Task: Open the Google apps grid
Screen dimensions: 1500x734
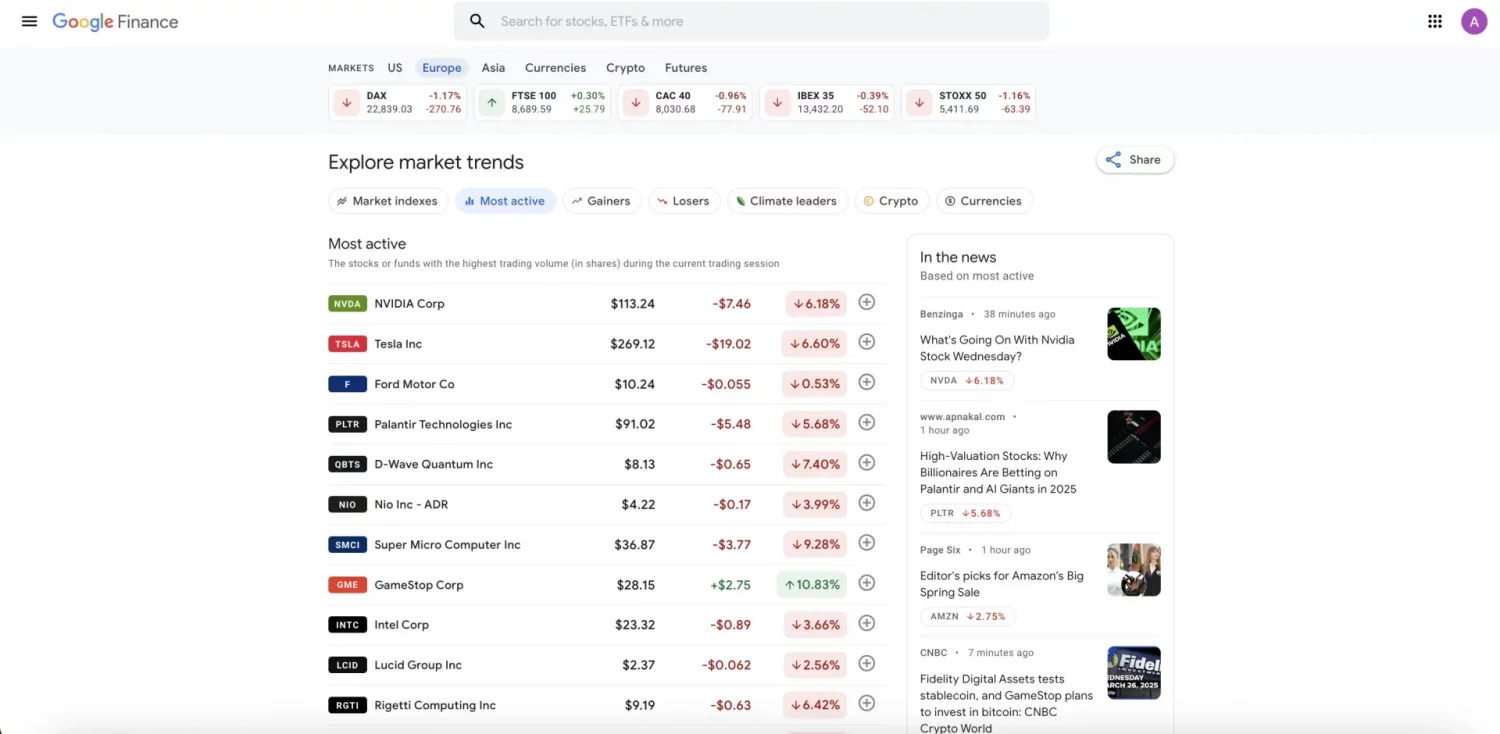Action: click(1435, 21)
